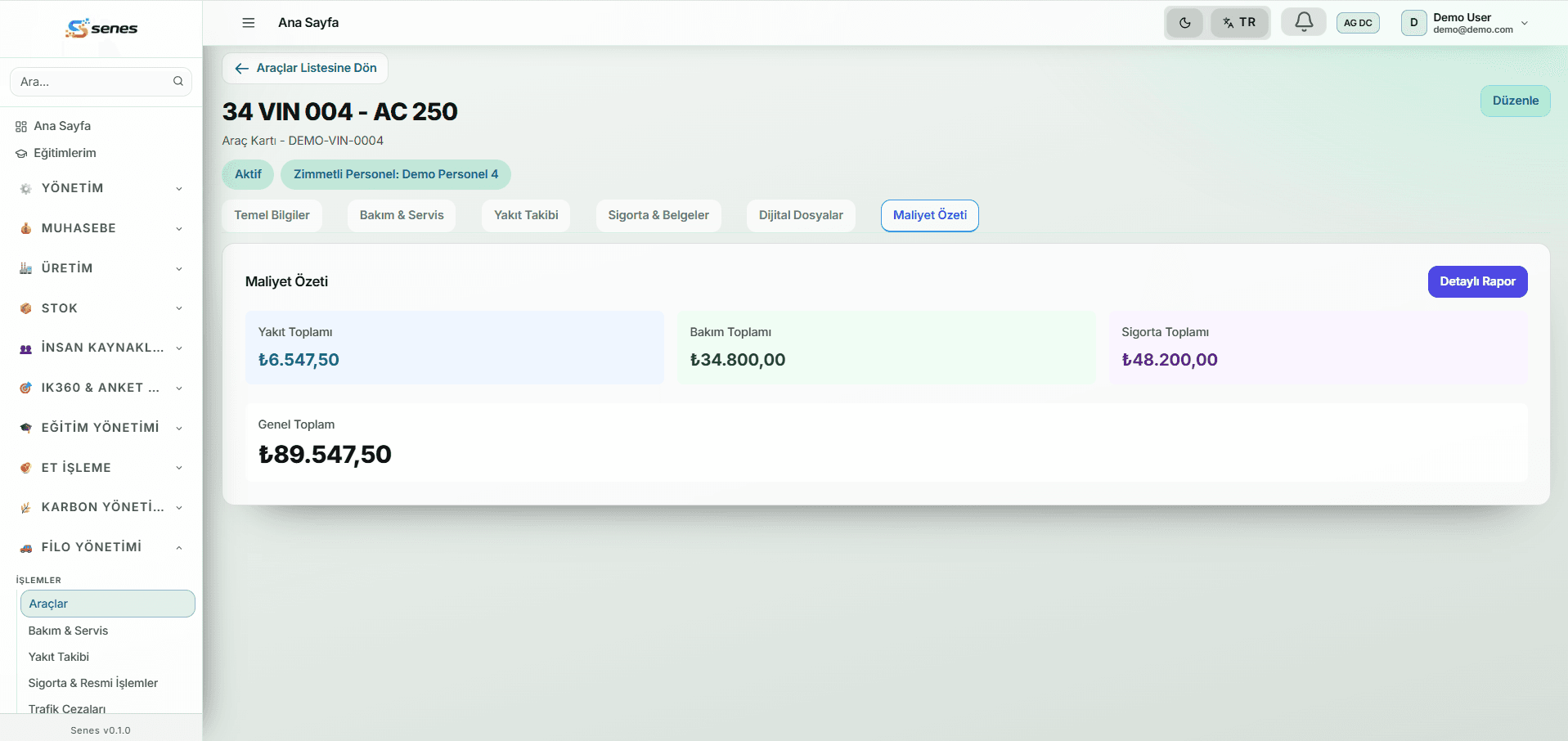Open Eğitimlerim in sidebar
This screenshot has width=1568, height=741.
(65, 153)
